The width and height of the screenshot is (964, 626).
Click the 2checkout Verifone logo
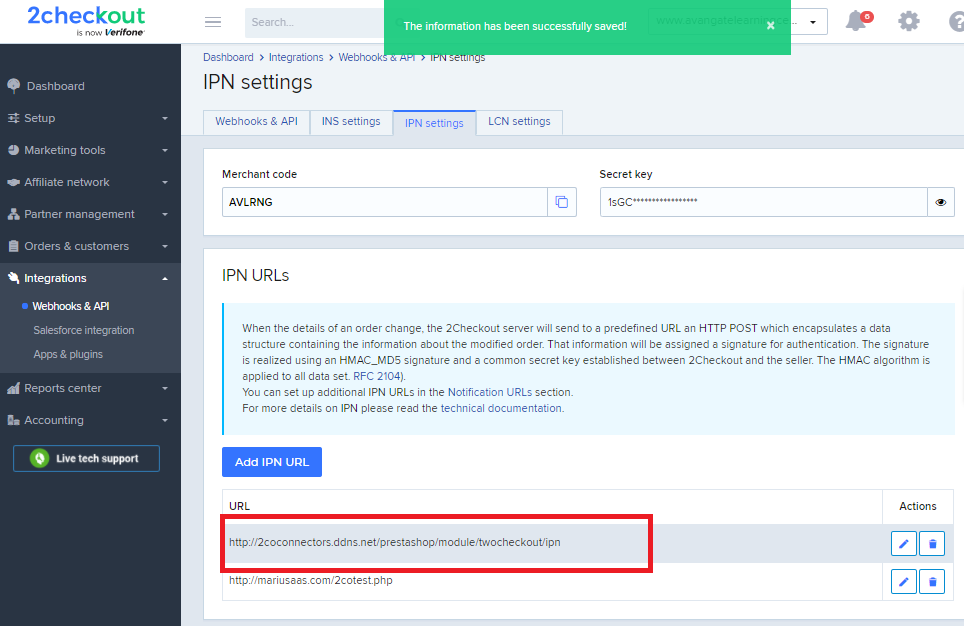click(86, 21)
